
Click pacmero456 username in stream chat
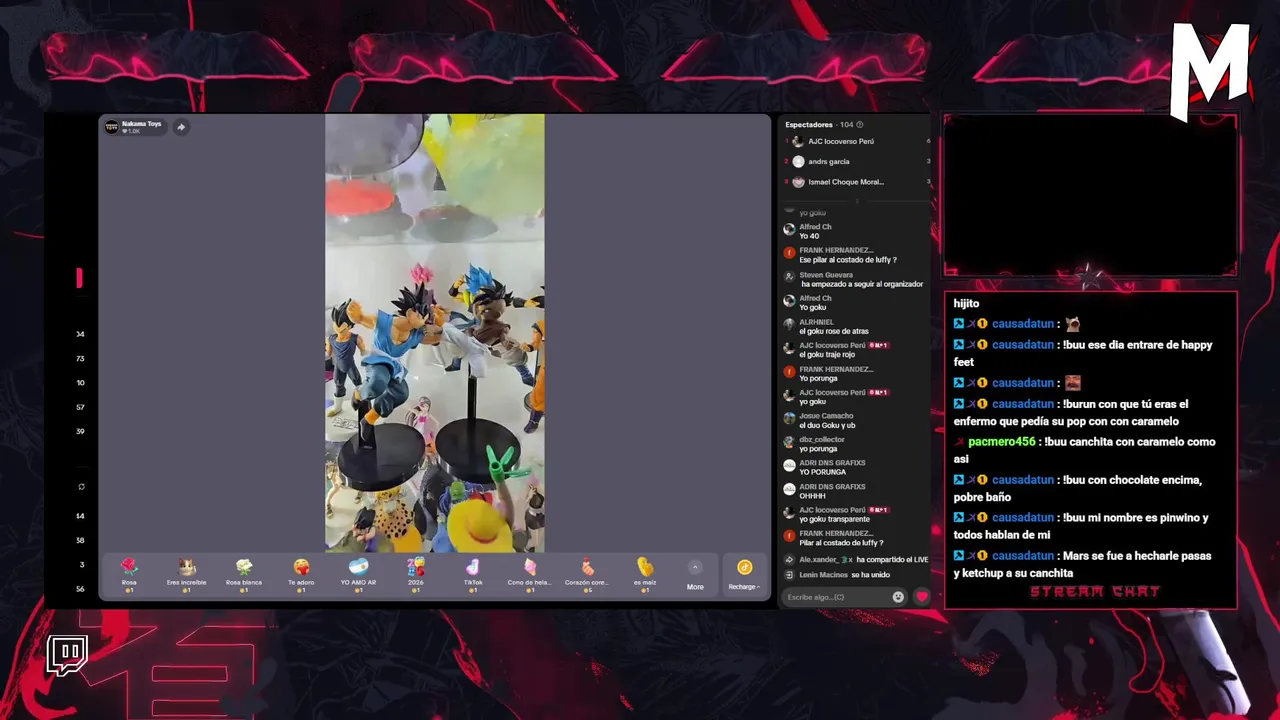click(1001, 442)
